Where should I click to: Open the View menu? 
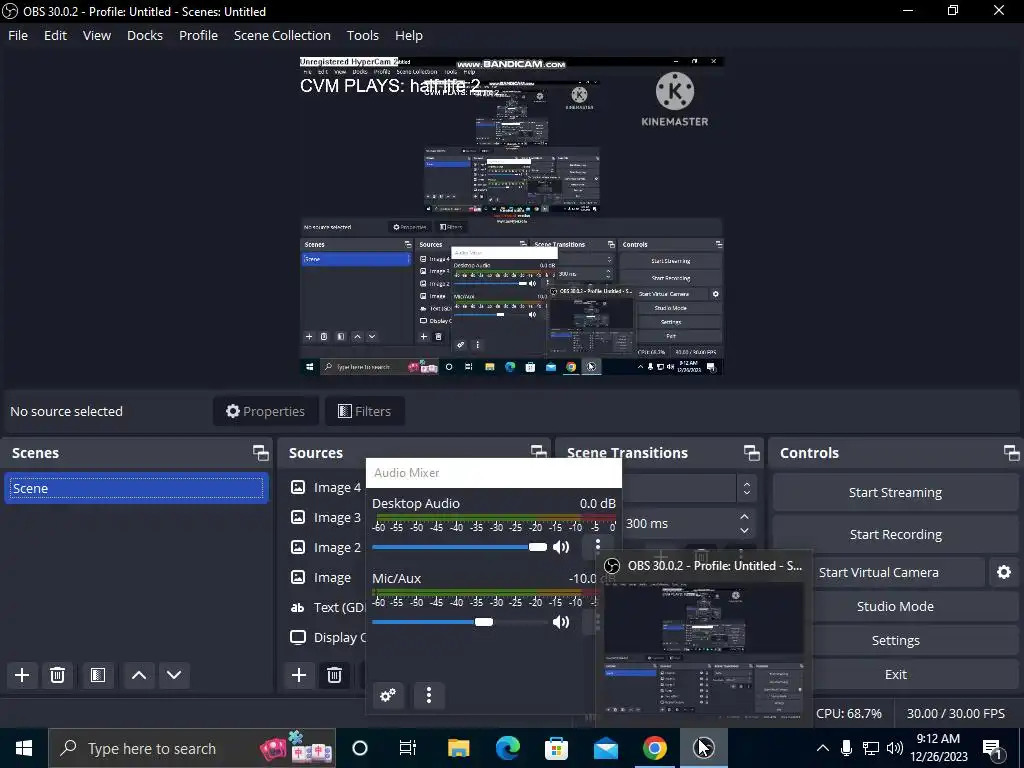(97, 35)
